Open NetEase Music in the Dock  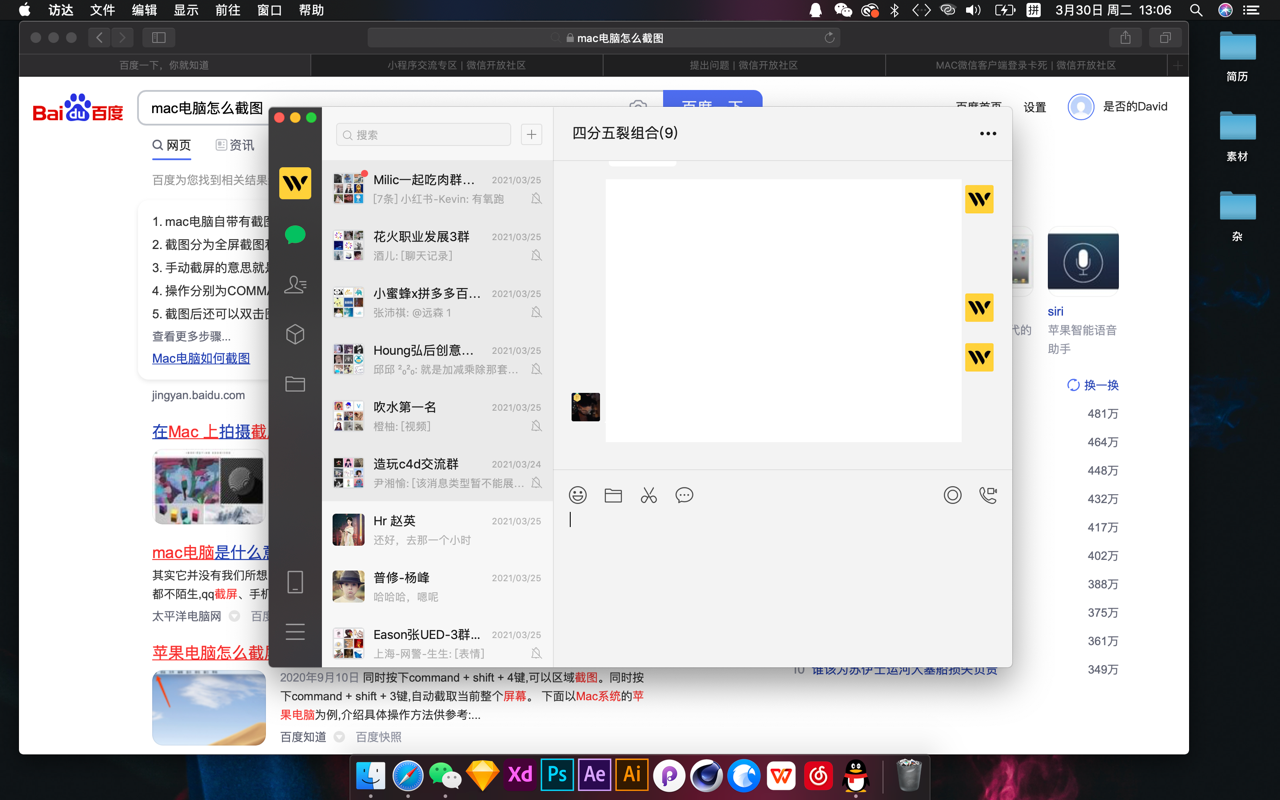click(819, 775)
